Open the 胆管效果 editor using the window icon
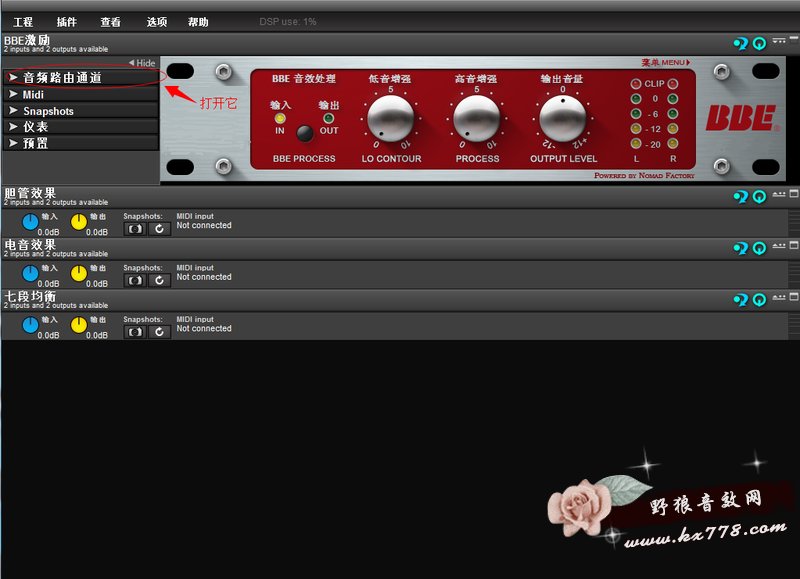The width and height of the screenshot is (800, 579). coord(794,194)
